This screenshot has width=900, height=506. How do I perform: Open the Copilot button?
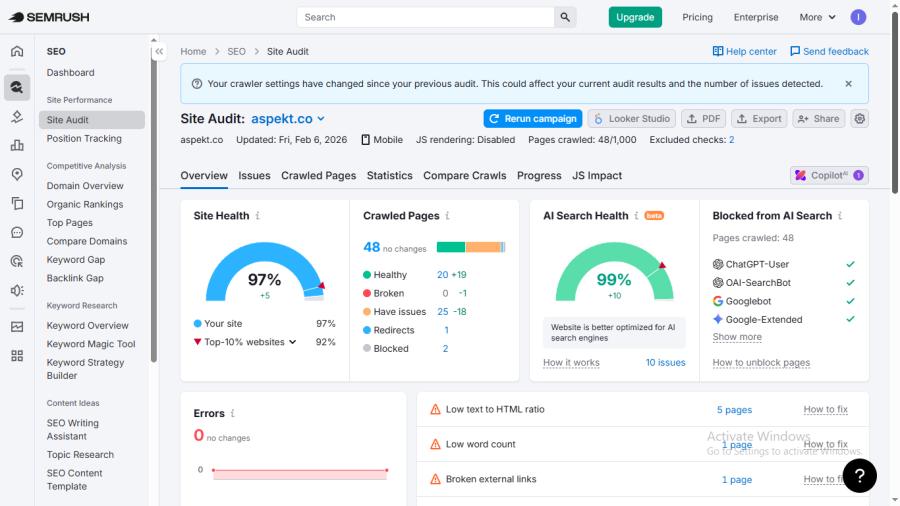pos(829,176)
